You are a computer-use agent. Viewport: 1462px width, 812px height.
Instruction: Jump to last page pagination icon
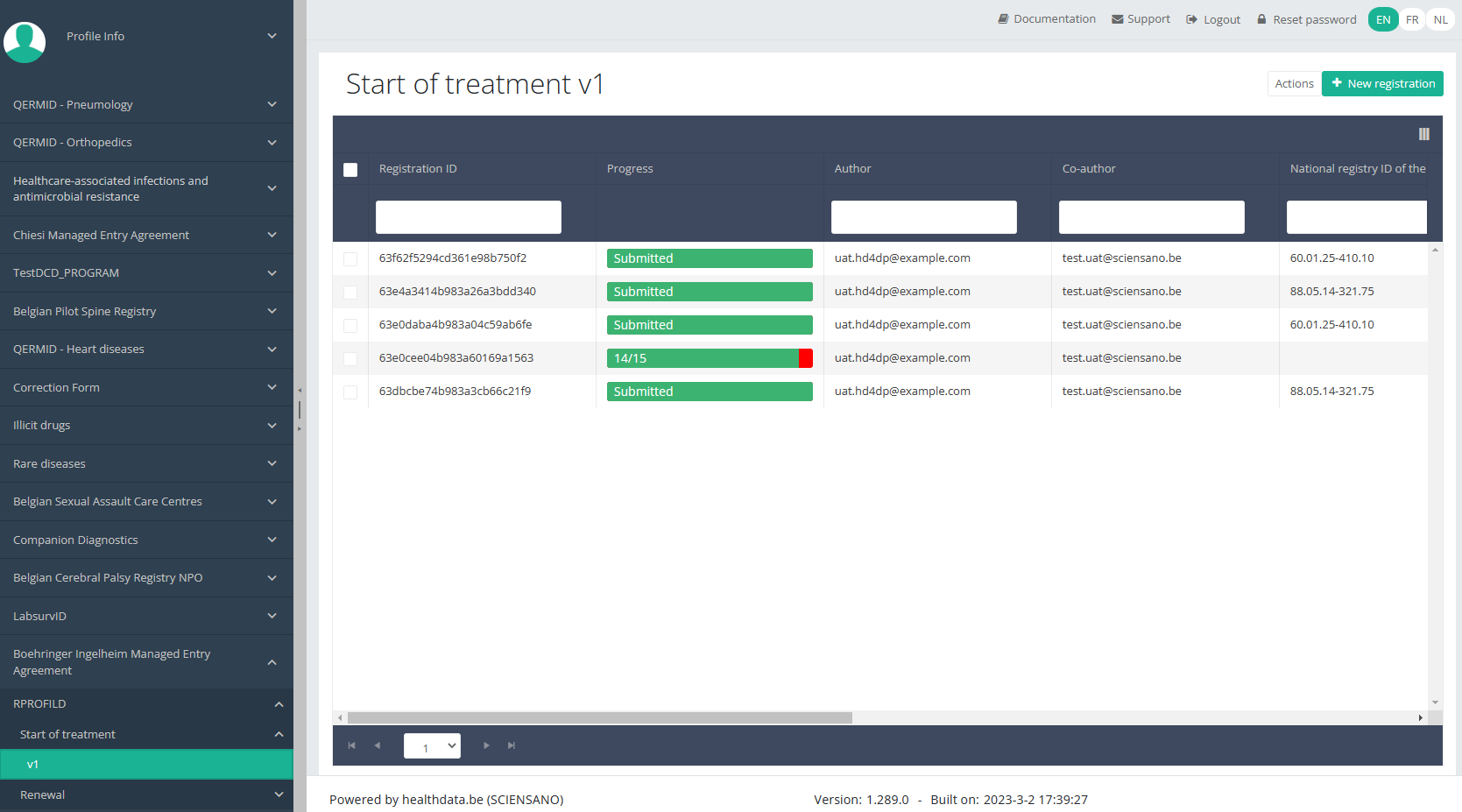tap(512, 745)
